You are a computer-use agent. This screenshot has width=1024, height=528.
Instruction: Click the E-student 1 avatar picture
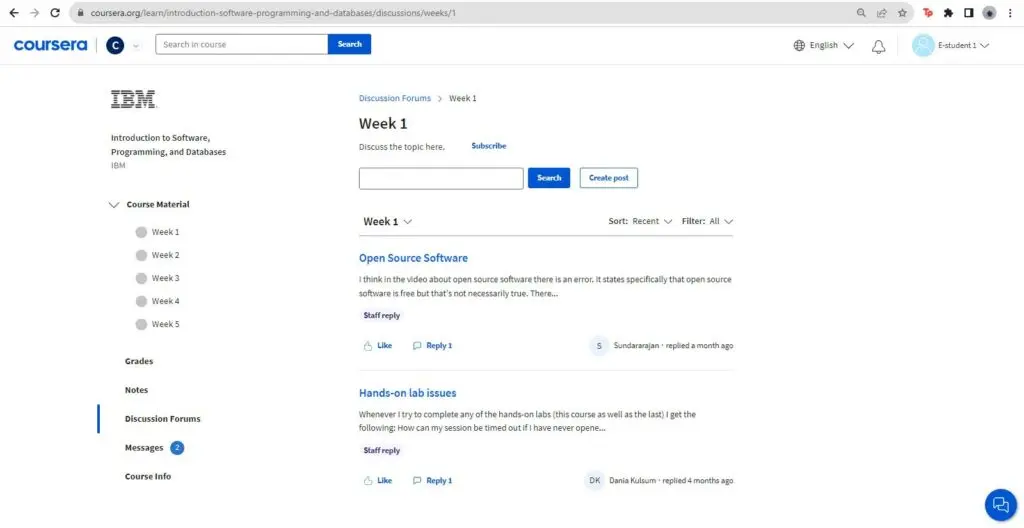923,45
